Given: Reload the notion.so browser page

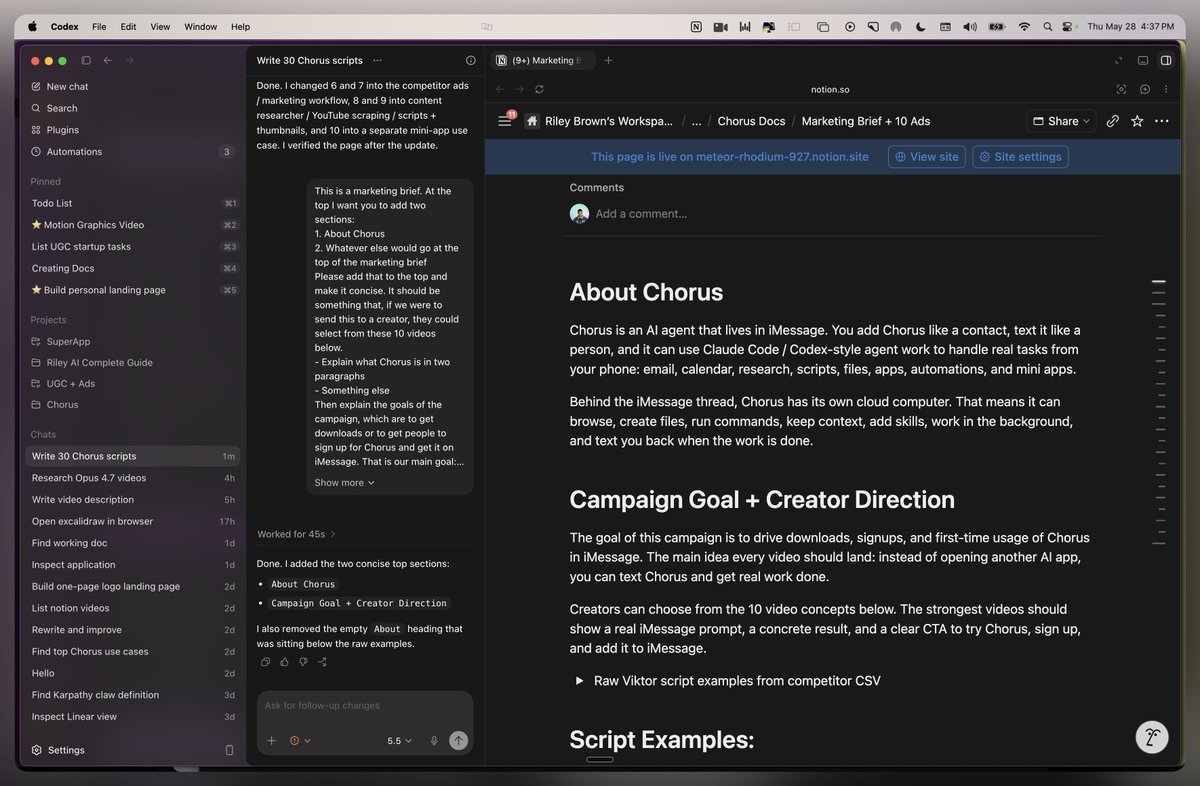Looking at the screenshot, I should (539, 89).
